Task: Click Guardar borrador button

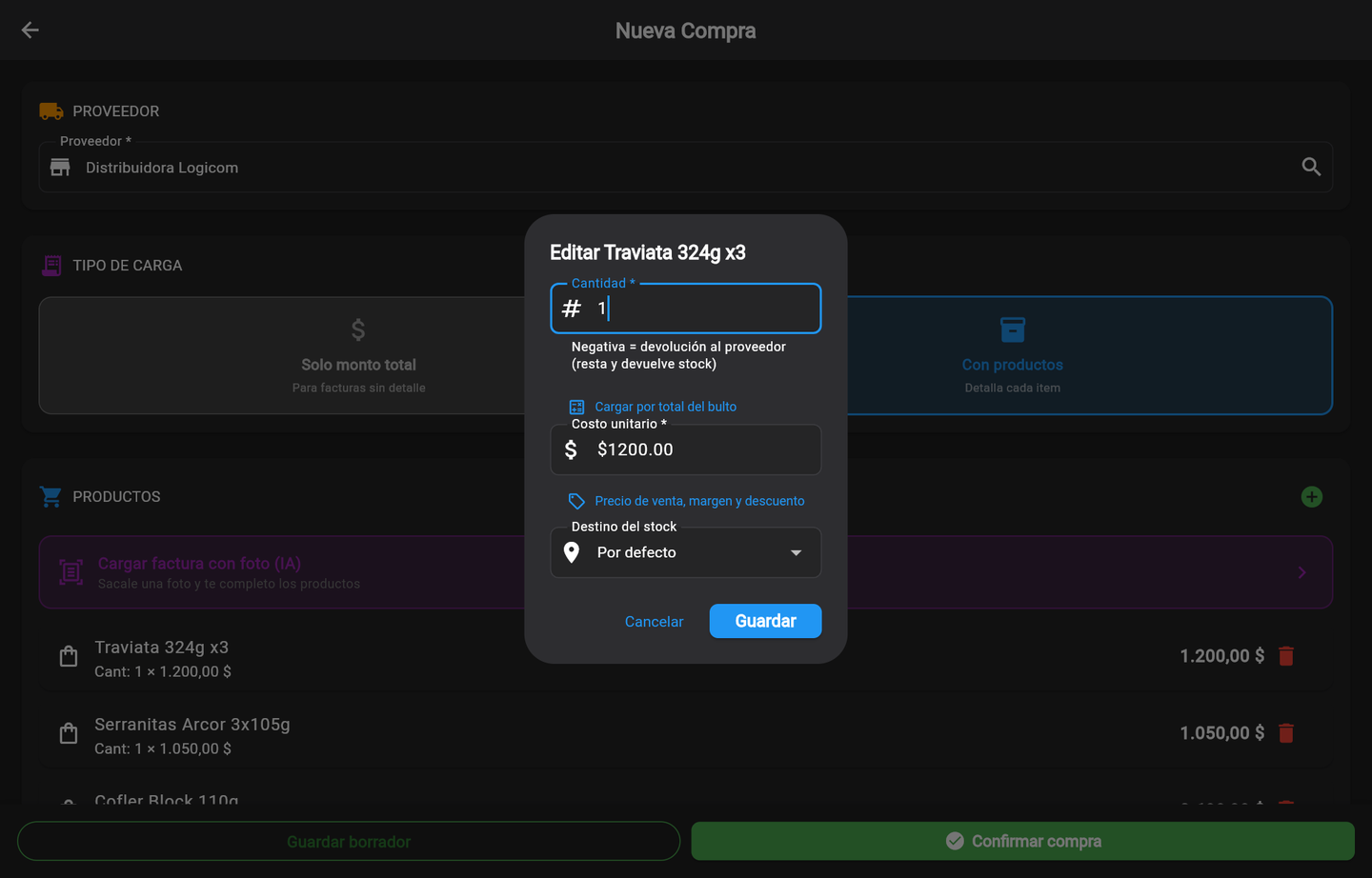Action: (x=349, y=841)
